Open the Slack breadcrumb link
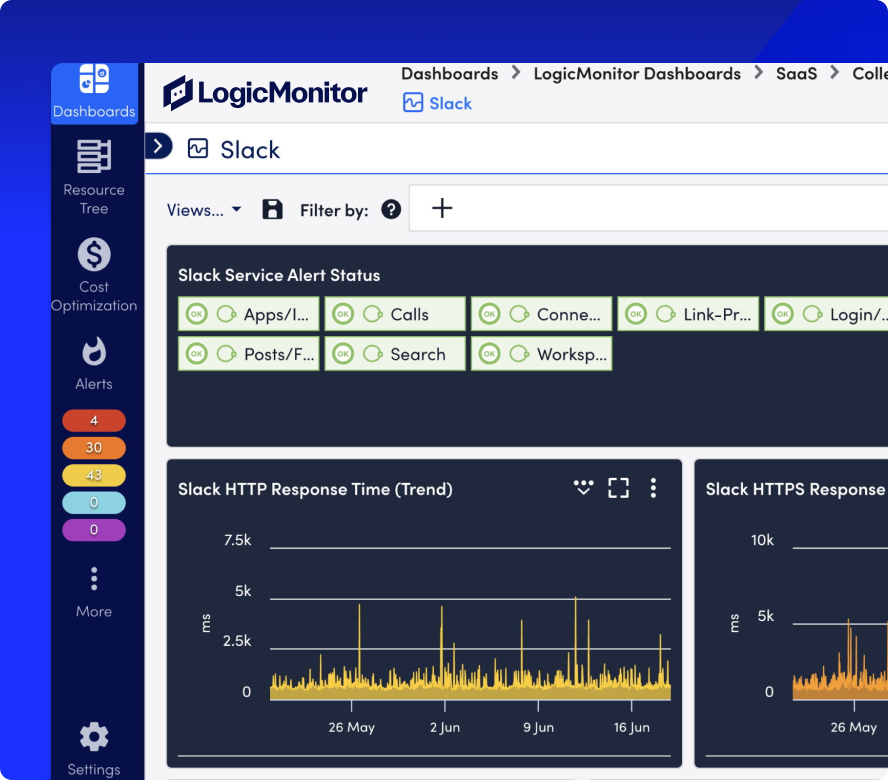888x780 pixels. pos(437,103)
